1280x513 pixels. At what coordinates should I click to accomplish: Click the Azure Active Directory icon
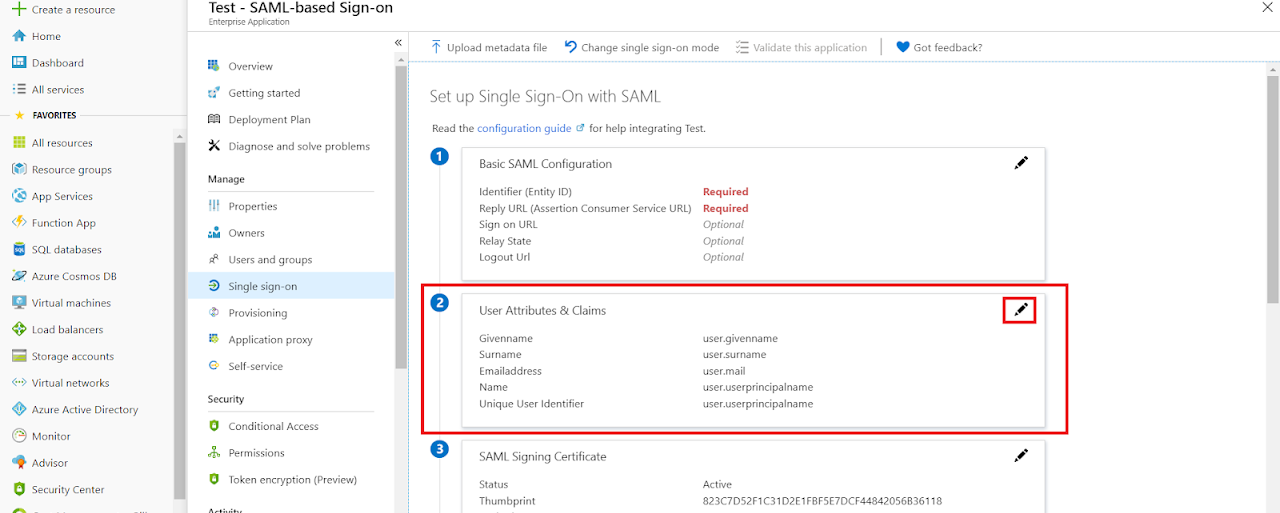[x=18, y=409]
